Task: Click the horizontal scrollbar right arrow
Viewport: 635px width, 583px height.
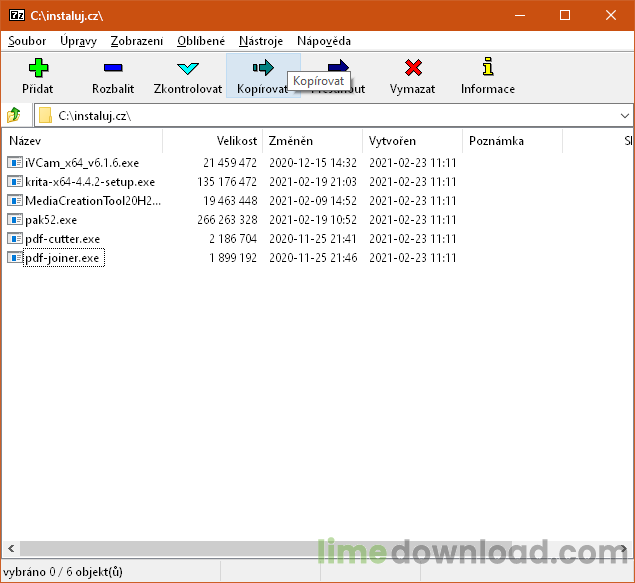Action: (626, 549)
